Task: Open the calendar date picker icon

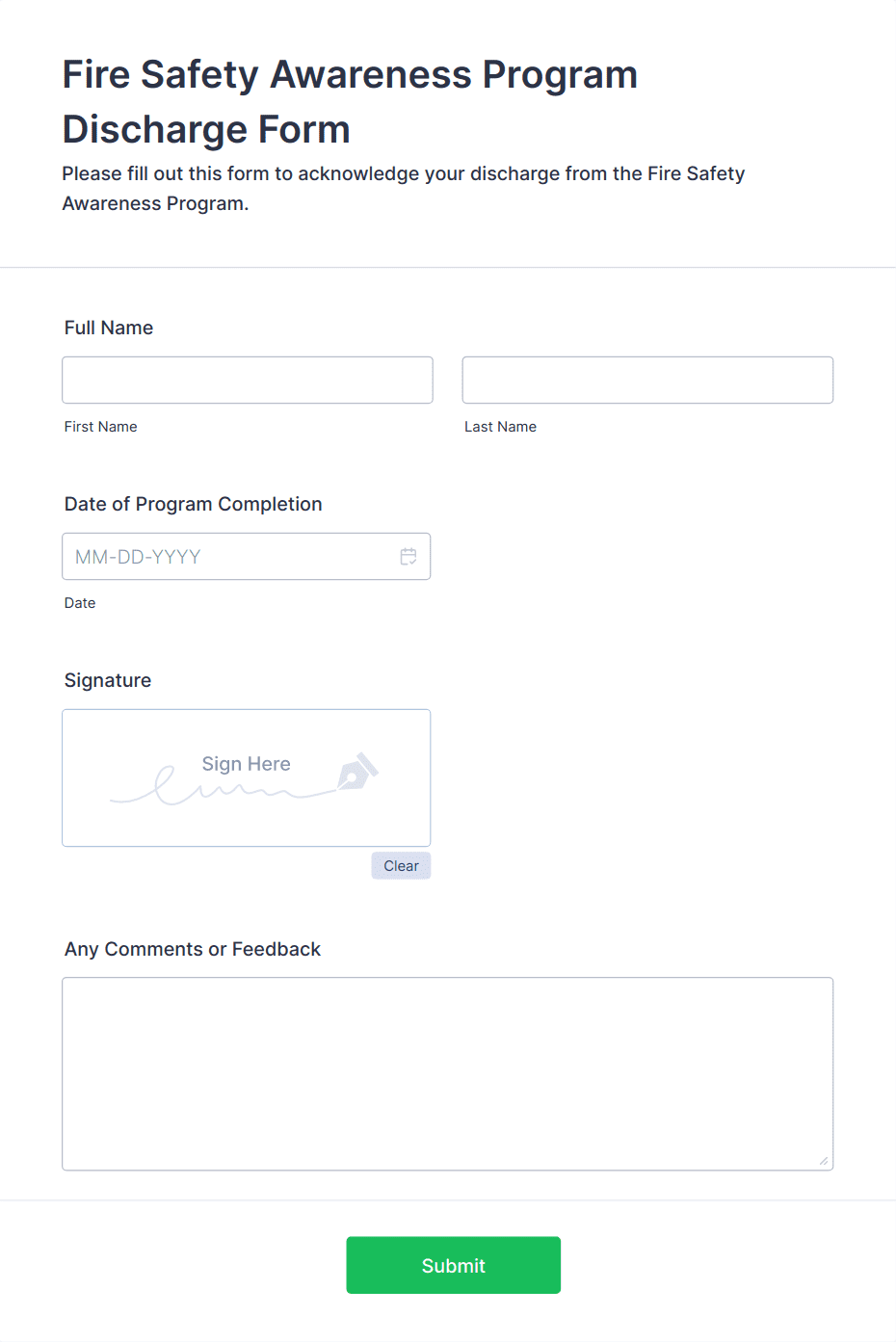Action: point(408,557)
